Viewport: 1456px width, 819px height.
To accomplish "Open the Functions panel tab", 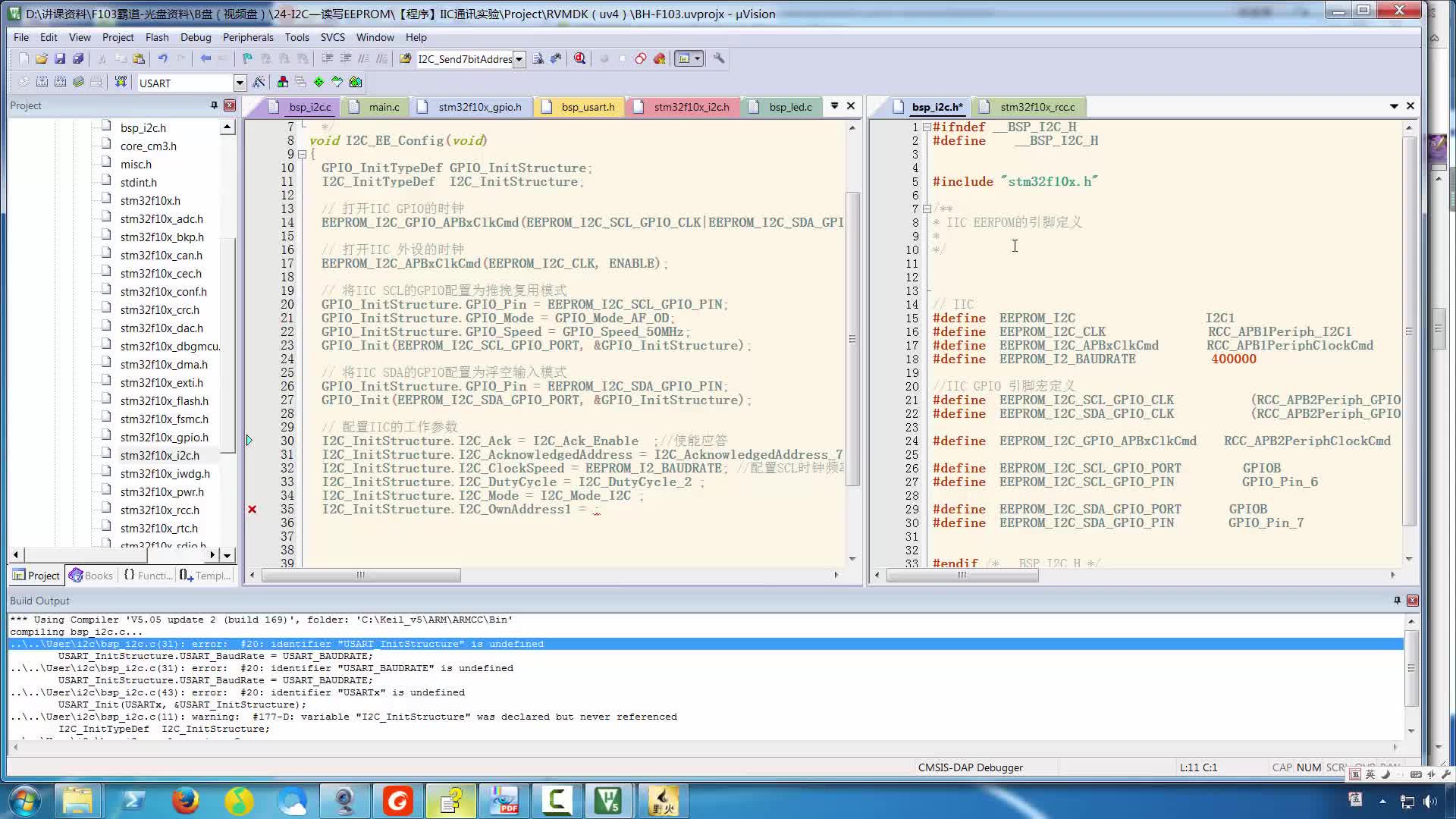I will pyautogui.click(x=147, y=576).
